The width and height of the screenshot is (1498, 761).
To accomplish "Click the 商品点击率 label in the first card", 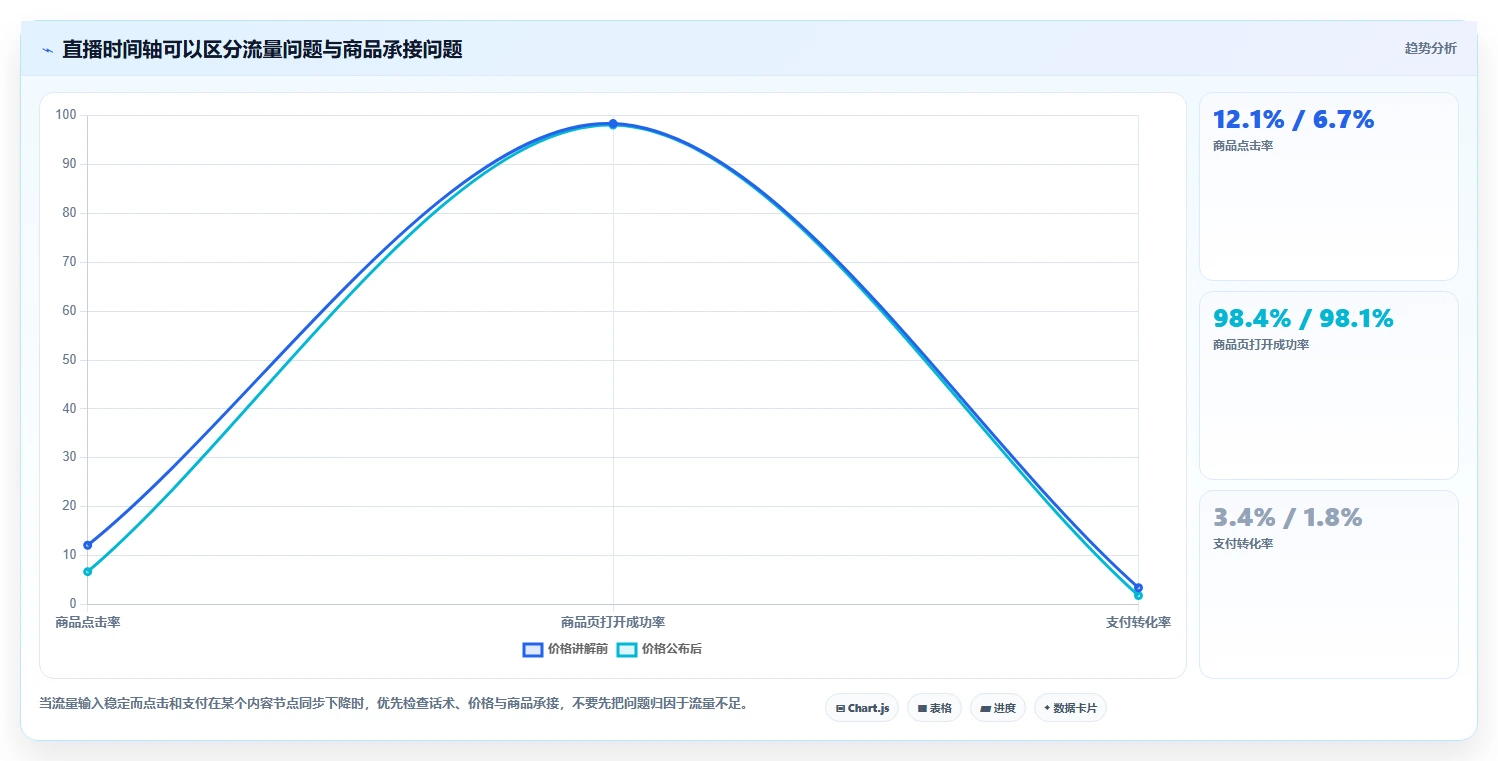I will point(1243,146).
